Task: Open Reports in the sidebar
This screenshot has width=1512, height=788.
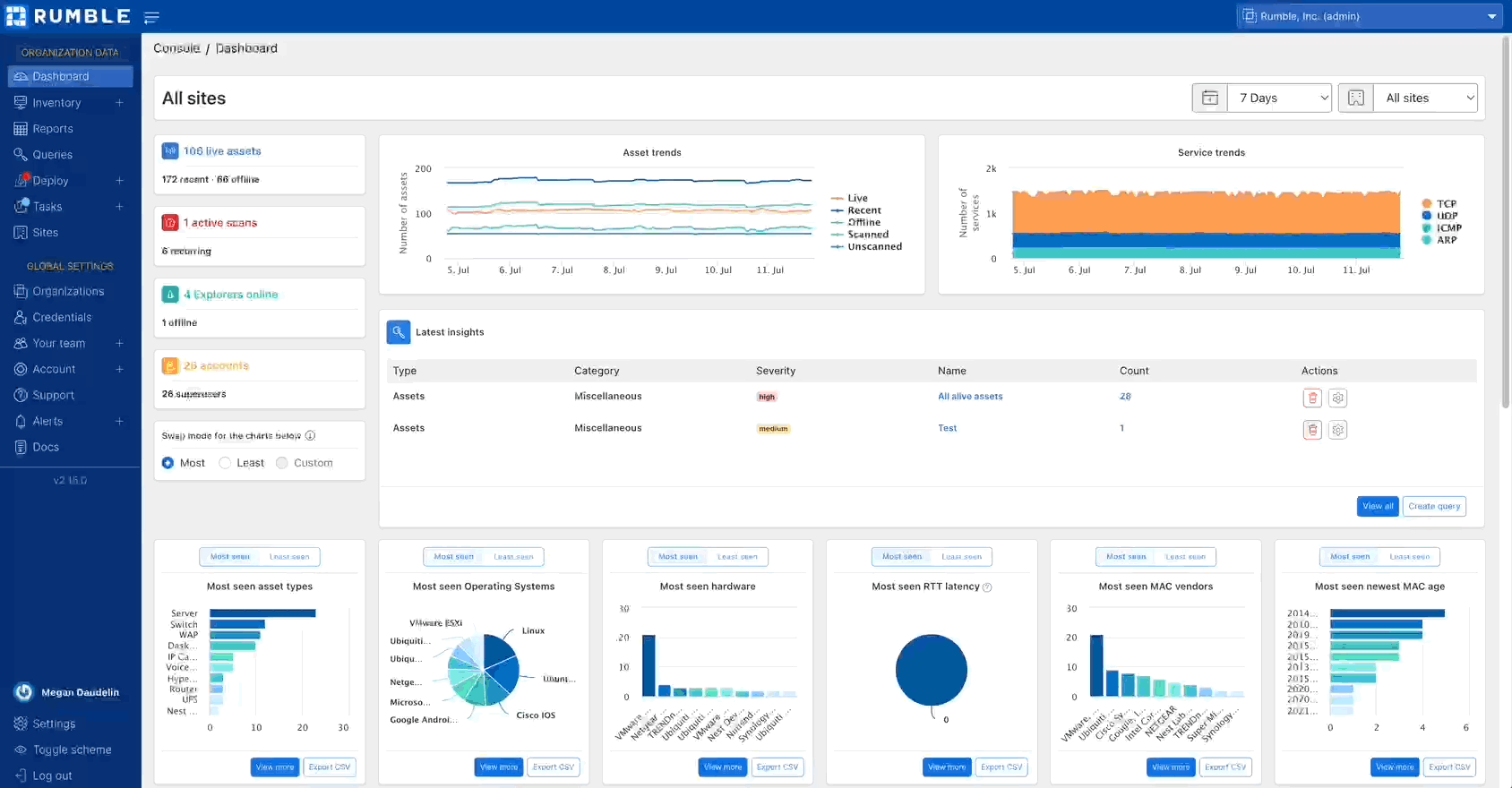Action: click(53, 129)
